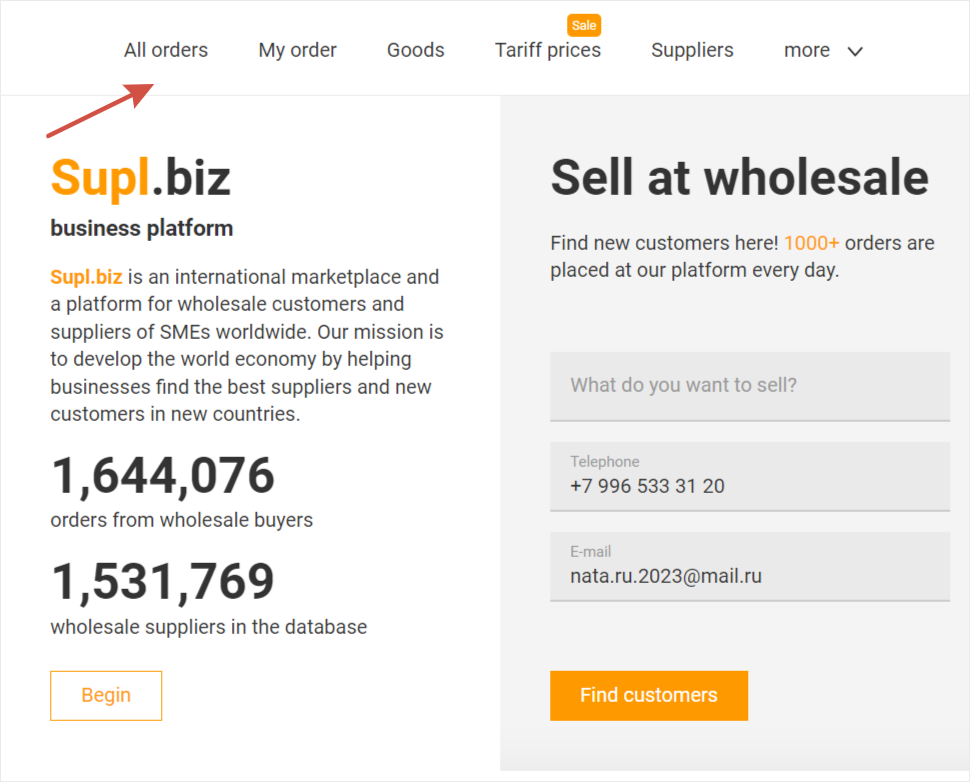Expand the more dropdown menu
This screenshot has height=782, width=970.
[x=807, y=50]
